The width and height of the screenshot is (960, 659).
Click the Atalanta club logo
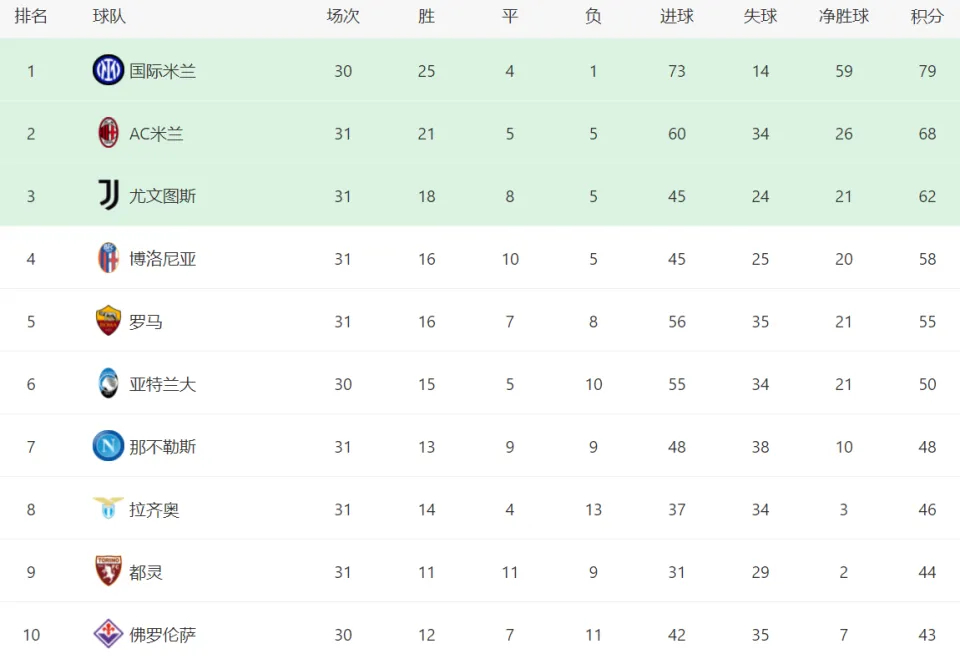(x=108, y=383)
